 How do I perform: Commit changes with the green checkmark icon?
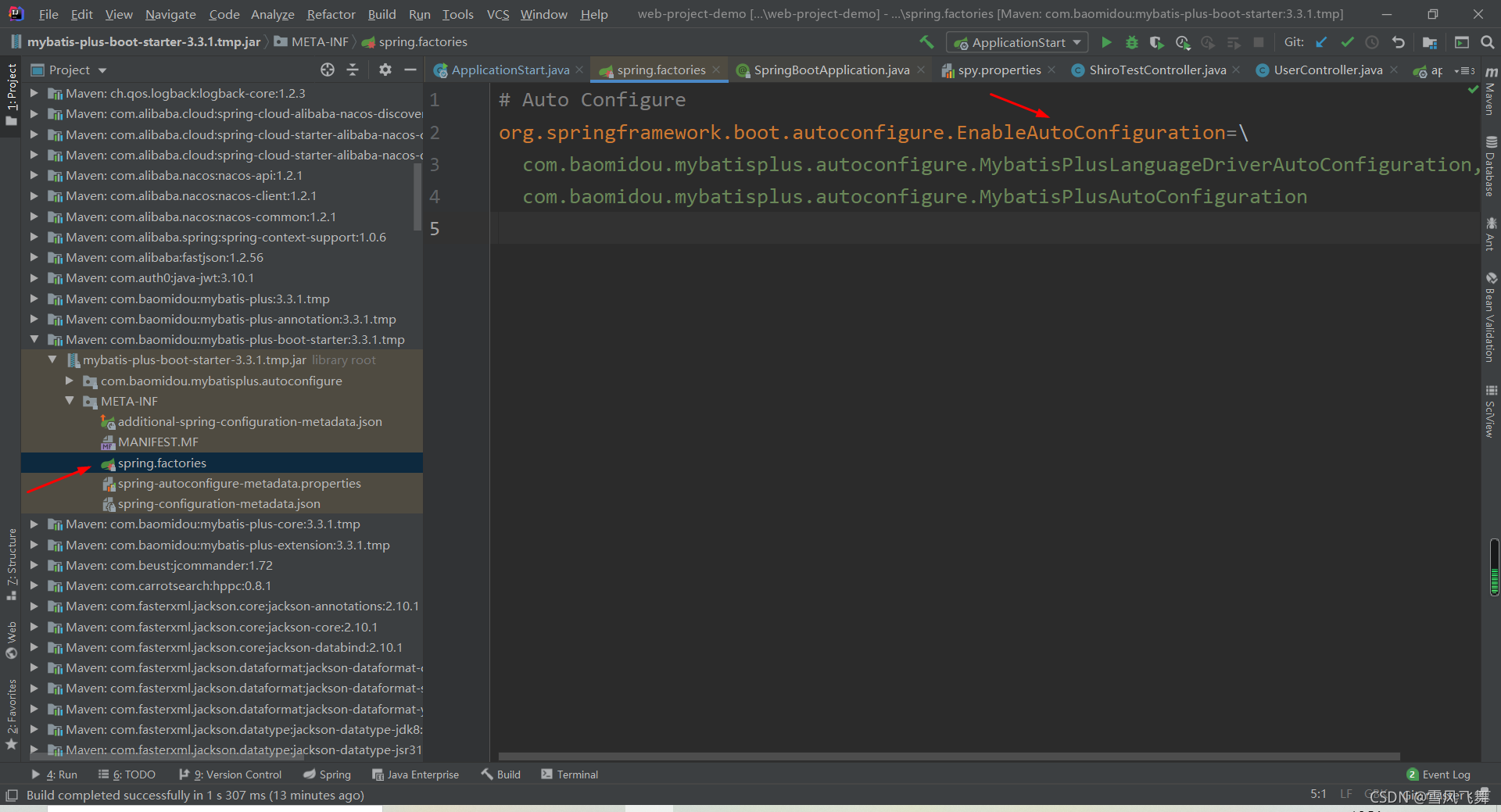pos(1347,42)
